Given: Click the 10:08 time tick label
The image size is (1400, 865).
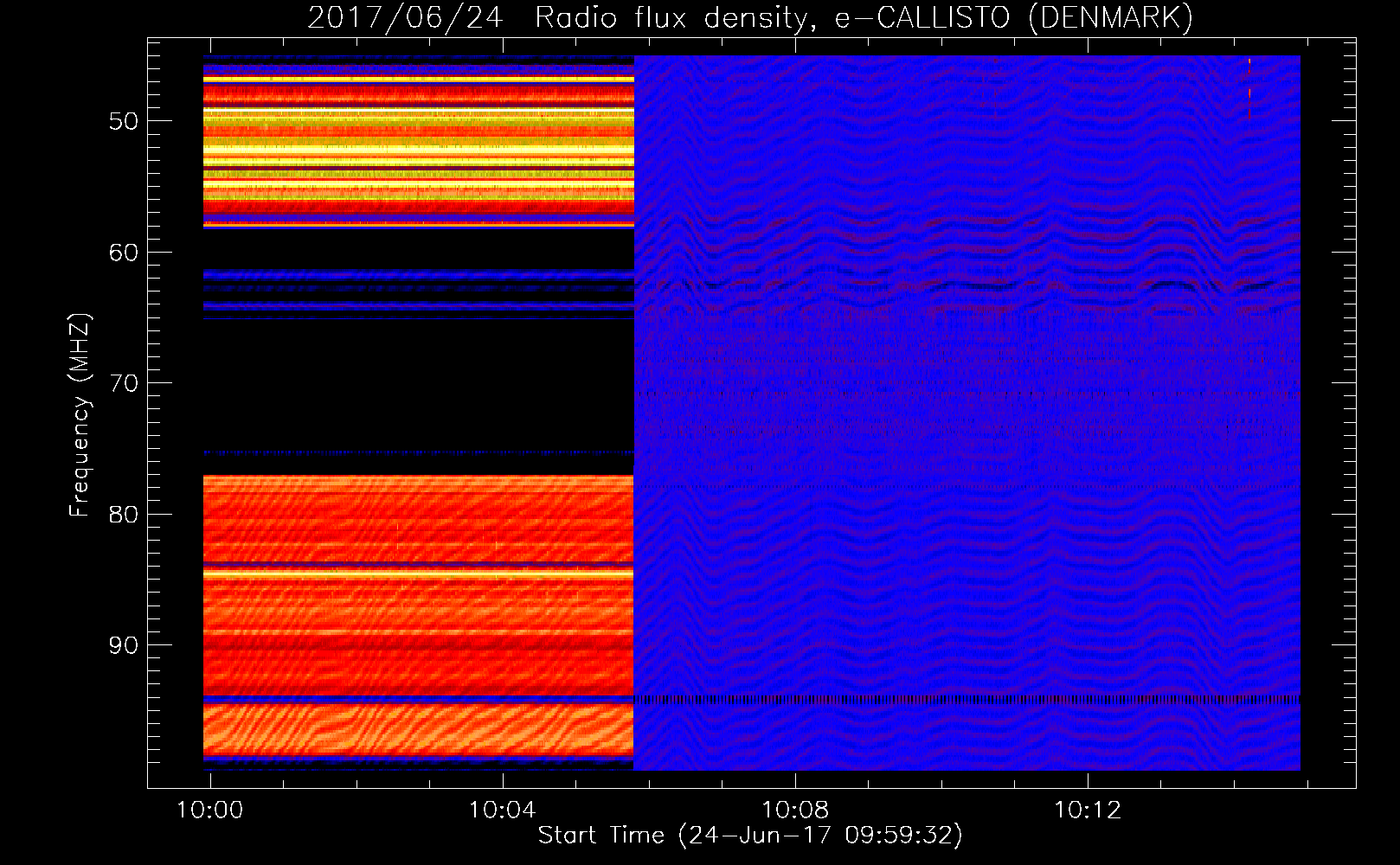Looking at the screenshot, I should [795, 811].
